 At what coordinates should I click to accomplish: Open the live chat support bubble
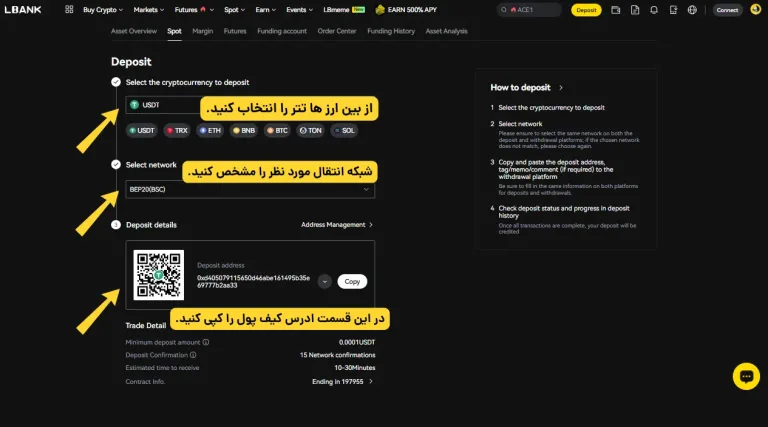[x=746, y=376]
